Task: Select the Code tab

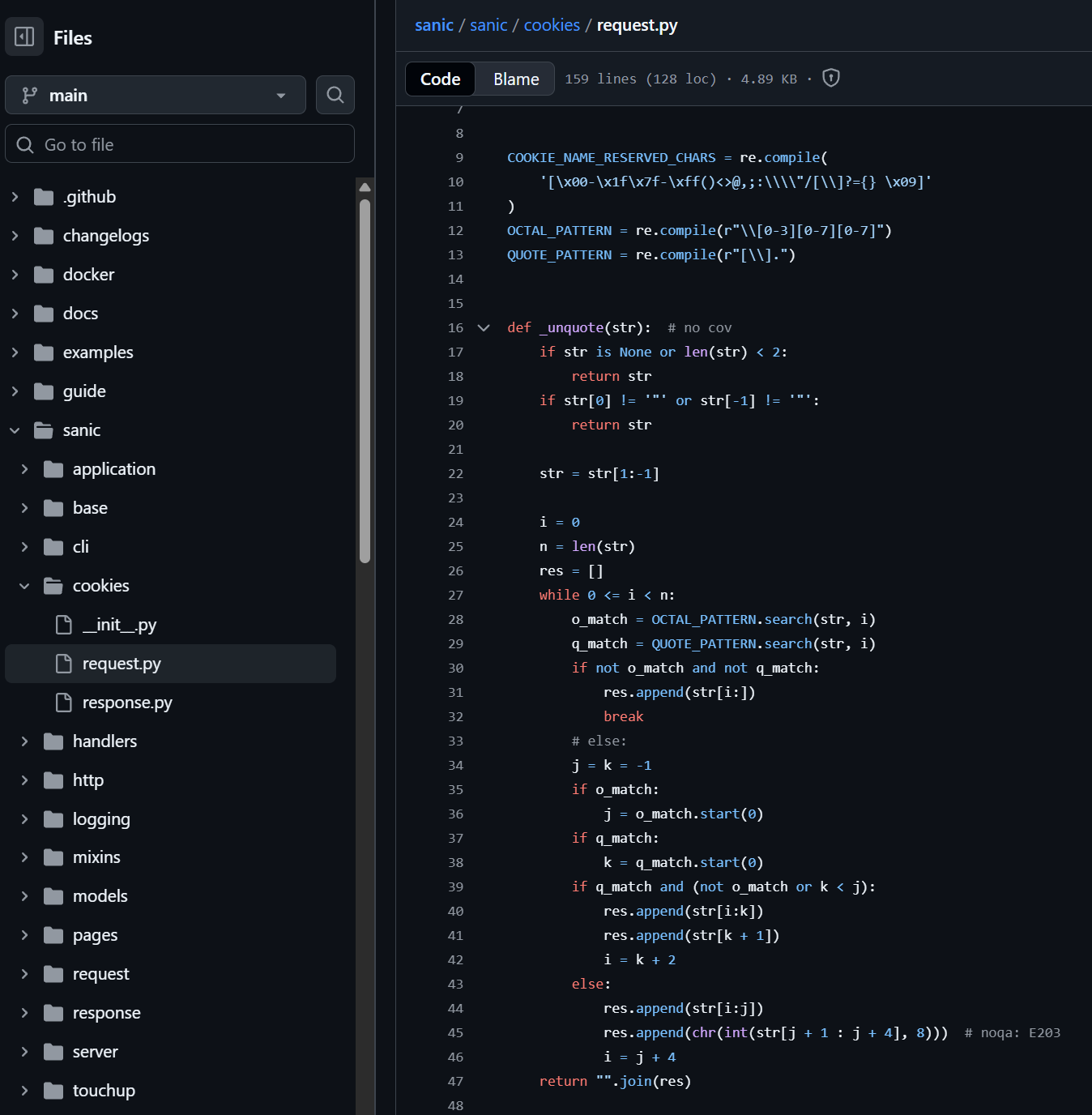Action: click(440, 79)
